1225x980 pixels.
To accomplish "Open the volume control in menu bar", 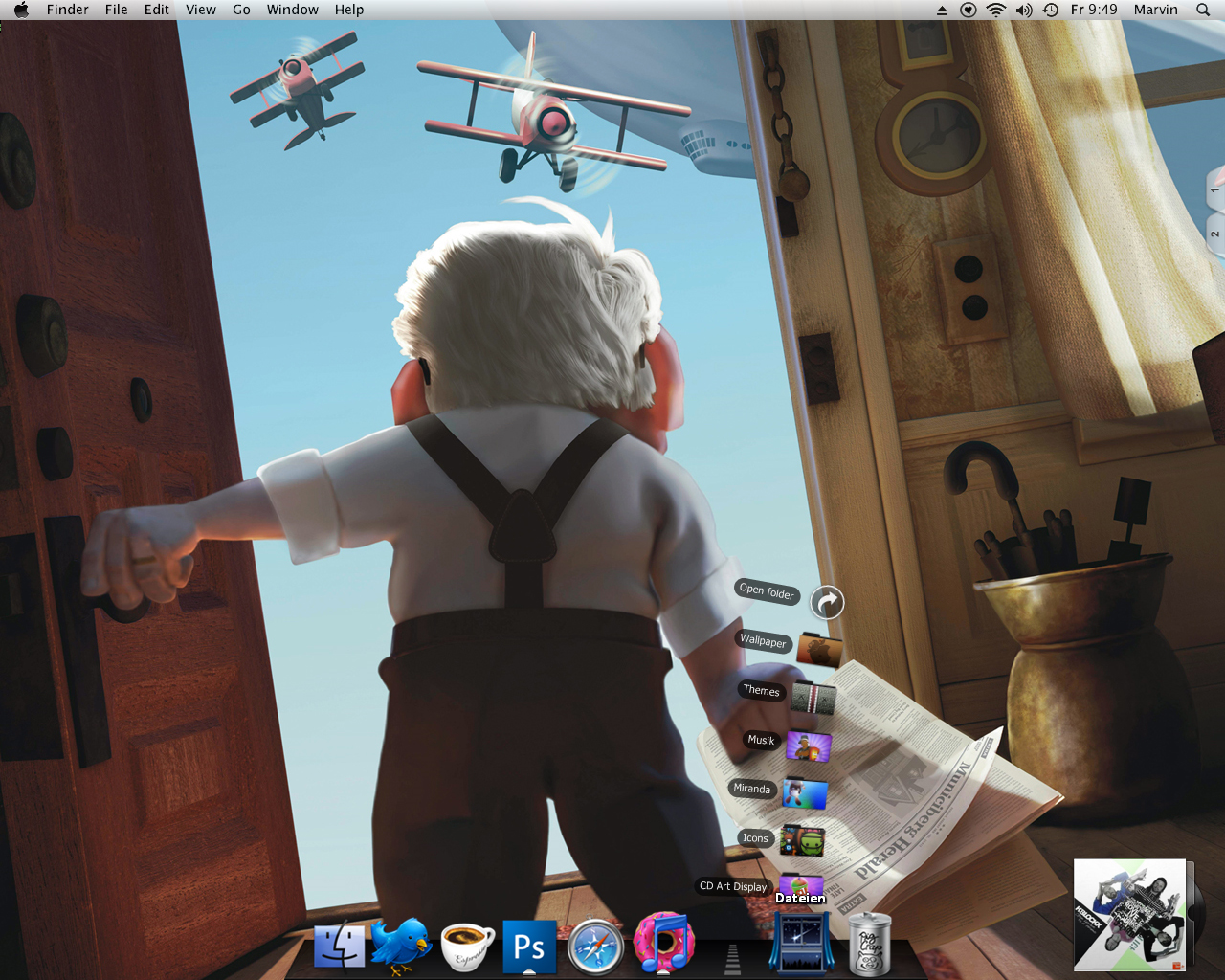I will coord(1024,10).
